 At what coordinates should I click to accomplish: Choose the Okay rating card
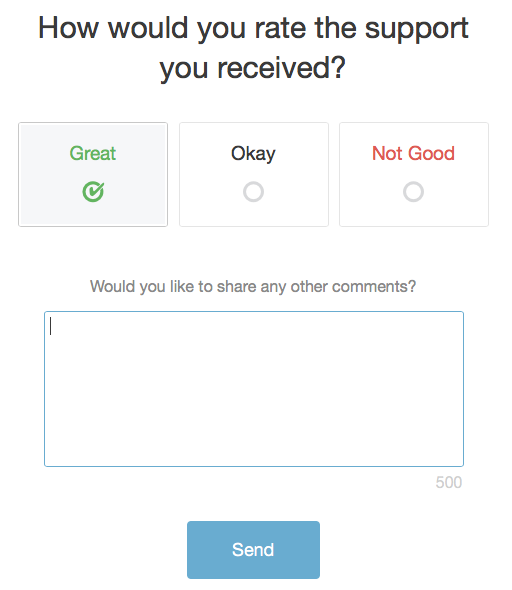pos(254,174)
